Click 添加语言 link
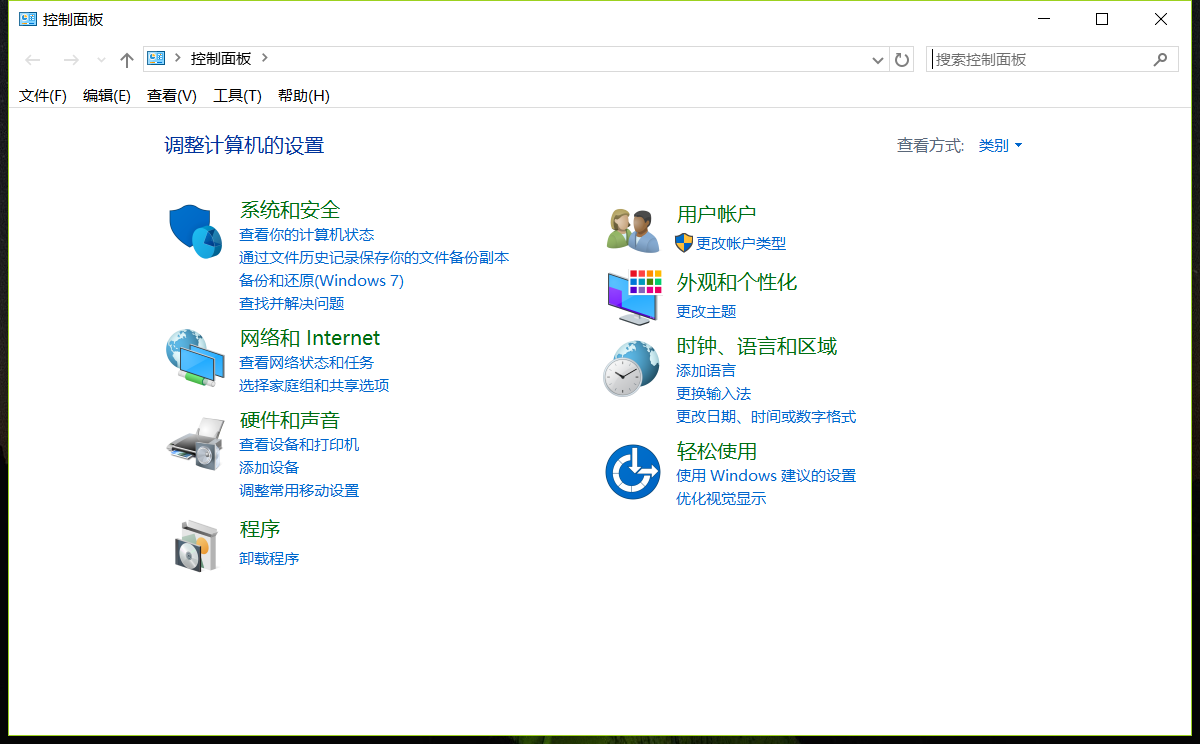This screenshot has height=744, width=1200. click(706, 371)
